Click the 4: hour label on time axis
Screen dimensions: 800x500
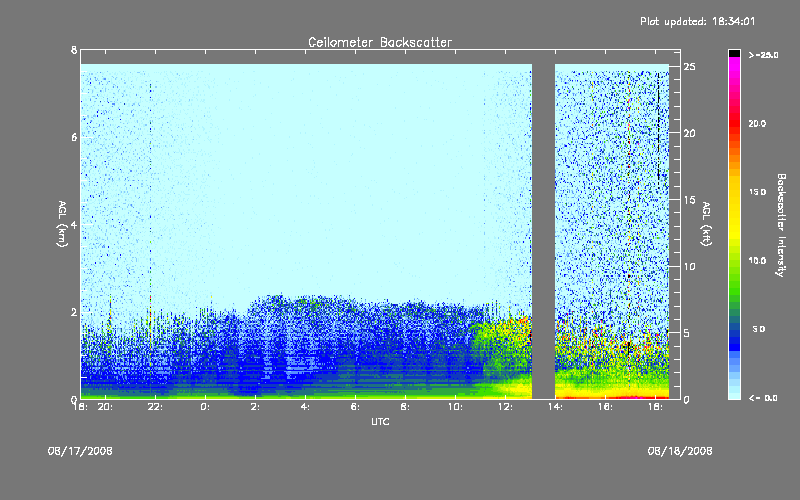click(x=305, y=407)
